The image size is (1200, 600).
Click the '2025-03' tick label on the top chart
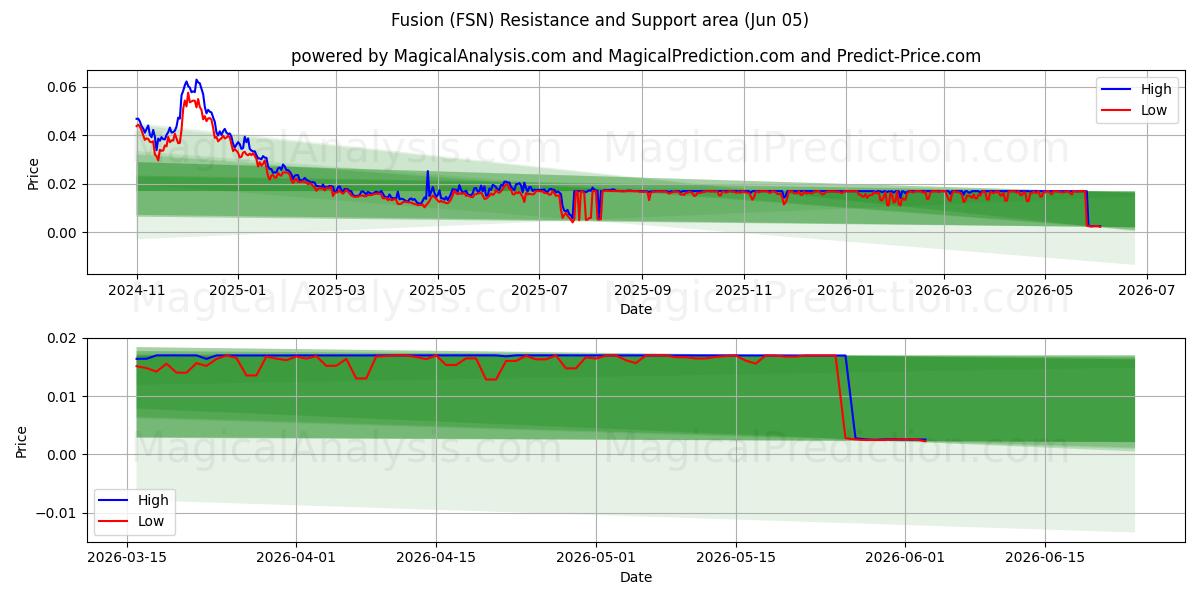pyautogui.click(x=336, y=289)
